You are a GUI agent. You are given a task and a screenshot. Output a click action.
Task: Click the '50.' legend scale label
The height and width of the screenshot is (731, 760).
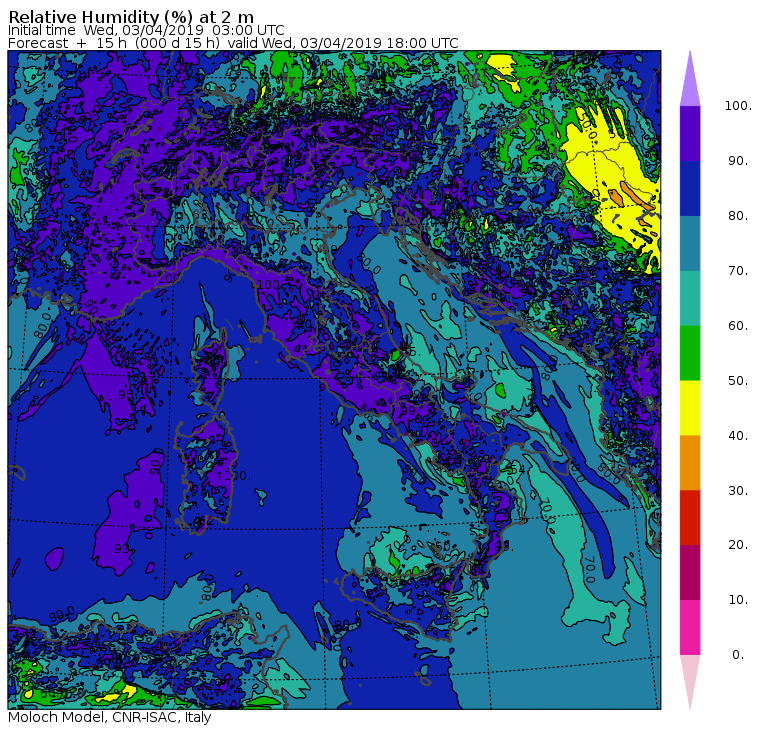pos(738,381)
